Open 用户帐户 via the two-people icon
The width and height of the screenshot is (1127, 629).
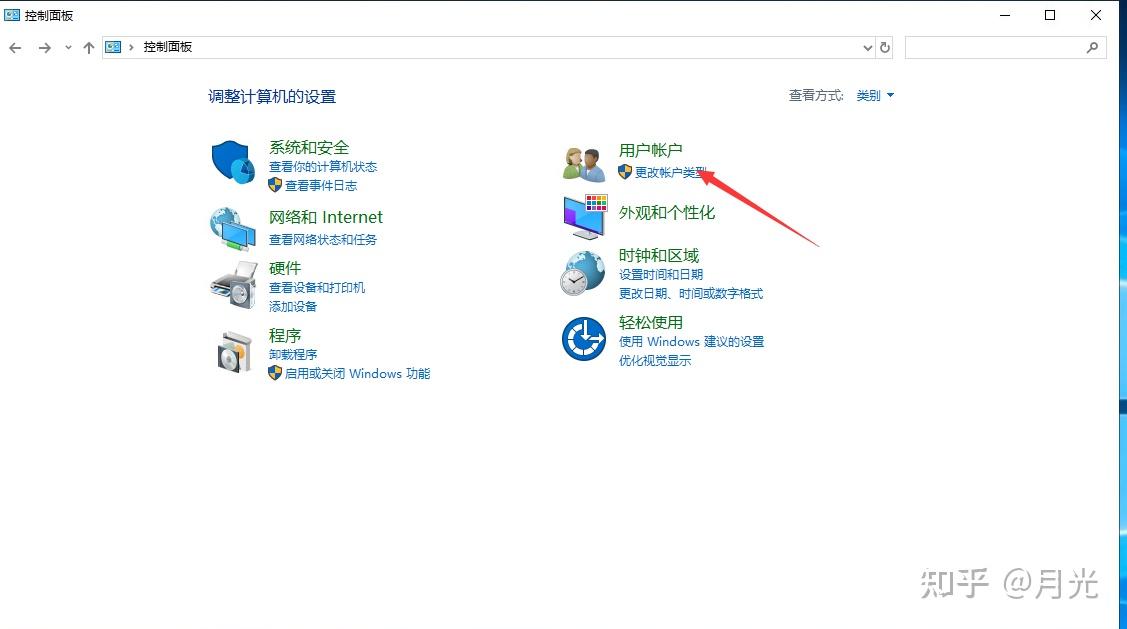point(583,160)
